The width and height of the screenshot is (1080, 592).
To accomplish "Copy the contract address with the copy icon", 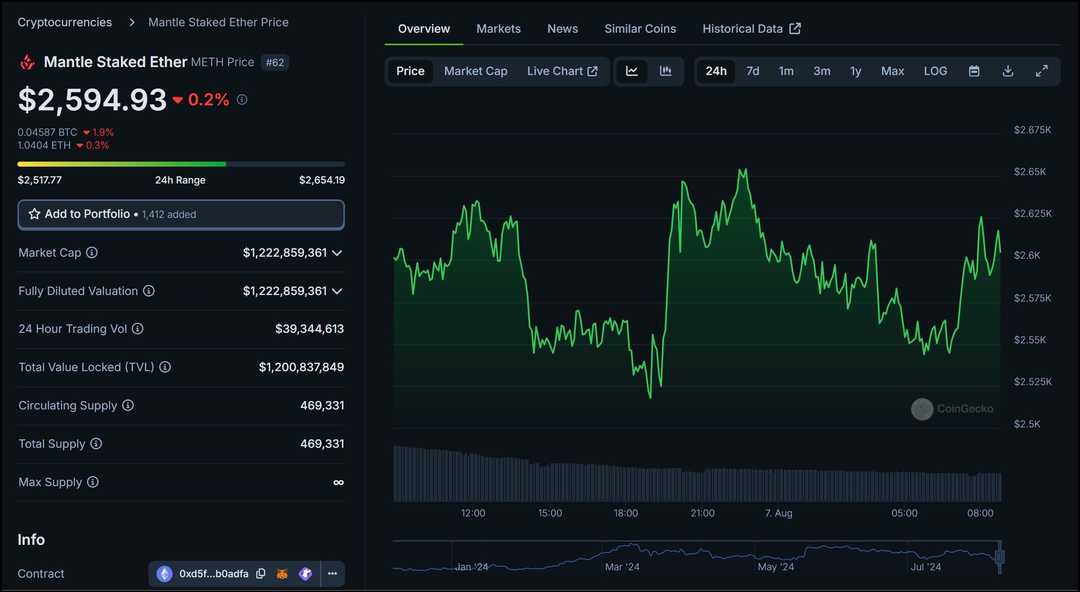I will tap(260, 573).
